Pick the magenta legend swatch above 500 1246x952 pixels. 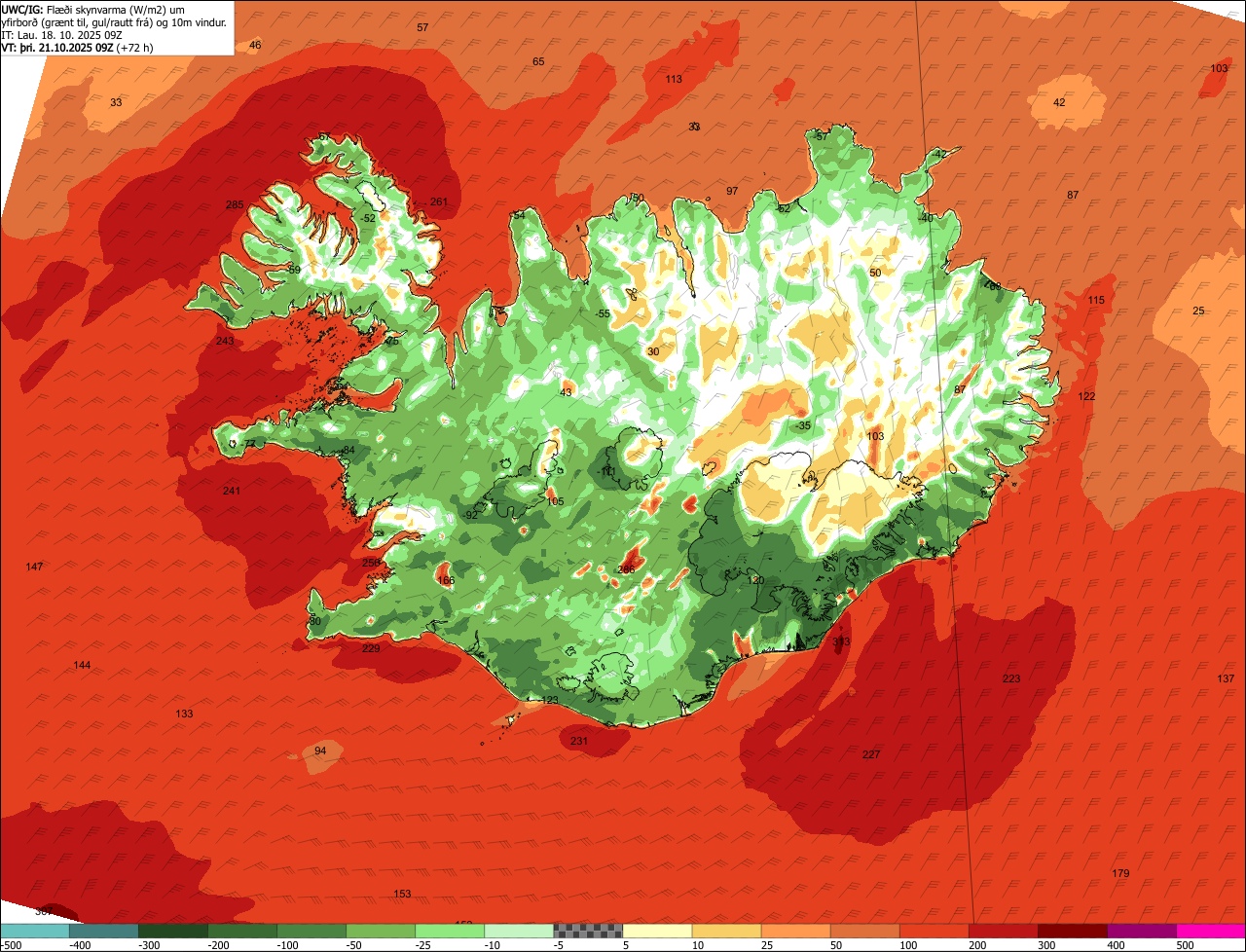[1210, 931]
